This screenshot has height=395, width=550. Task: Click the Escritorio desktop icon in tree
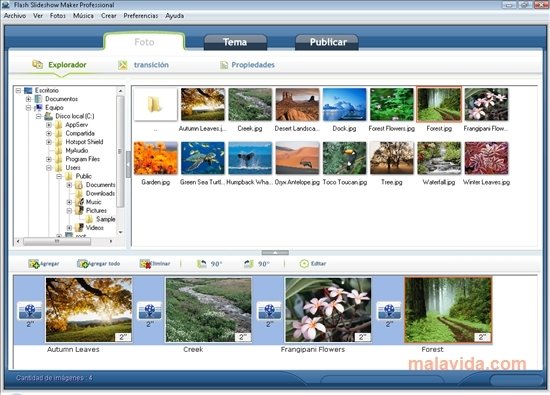pos(28,91)
